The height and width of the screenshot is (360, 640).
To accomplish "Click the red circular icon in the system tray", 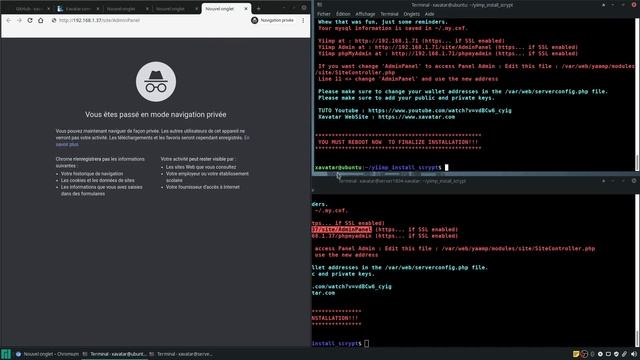I will pos(584,354).
